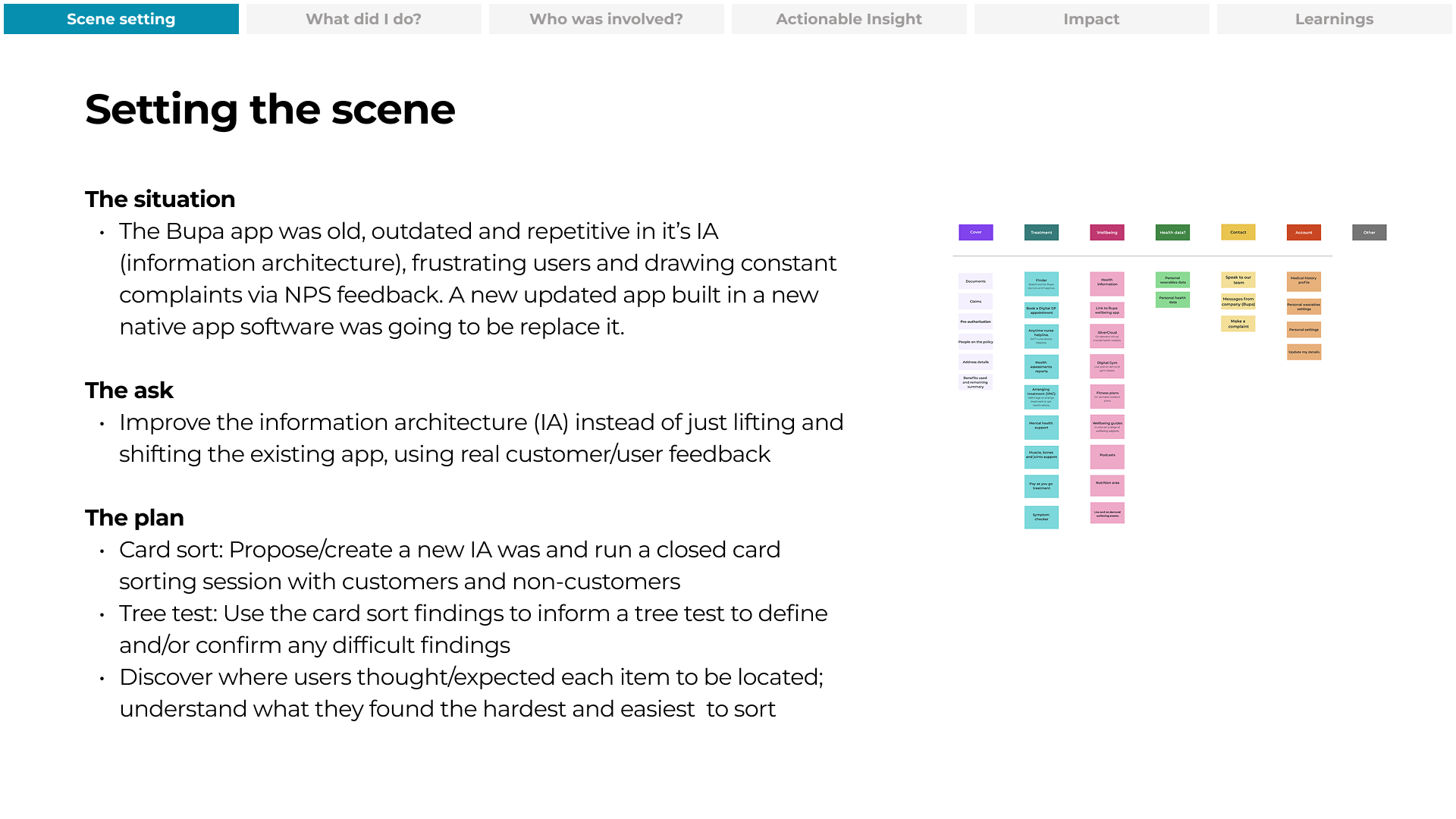Select the Actionable Insight tab
The height and width of the screenshot is (819, 1456).
tap(849, 19)
